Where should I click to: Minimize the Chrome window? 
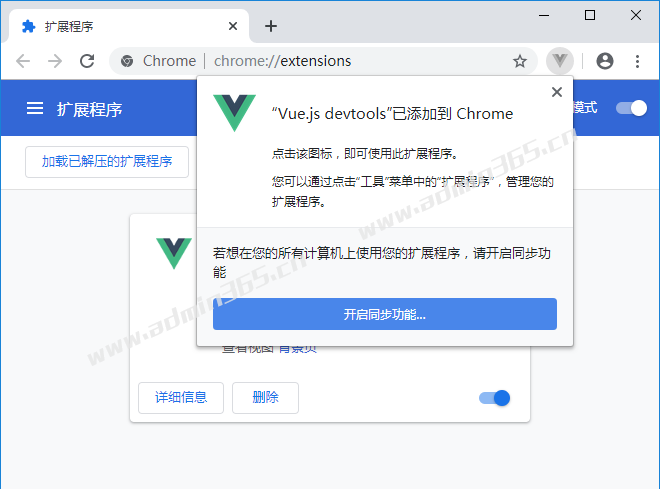tap(544, 16)
